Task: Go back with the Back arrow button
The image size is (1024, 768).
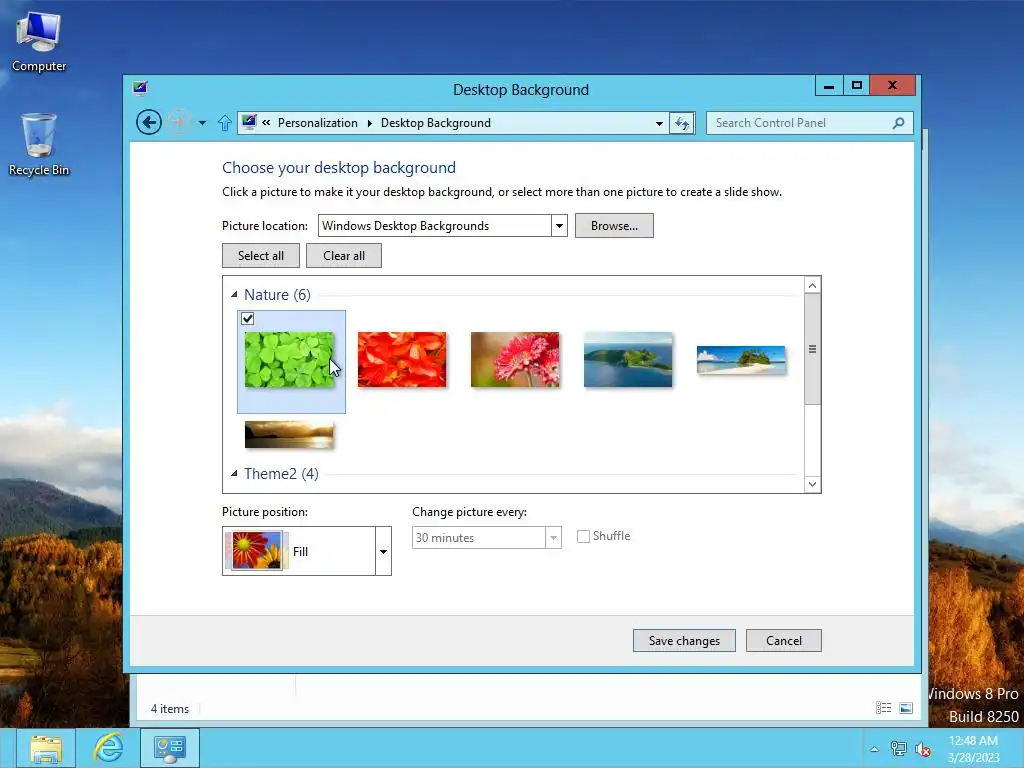Action: (149, 122)
